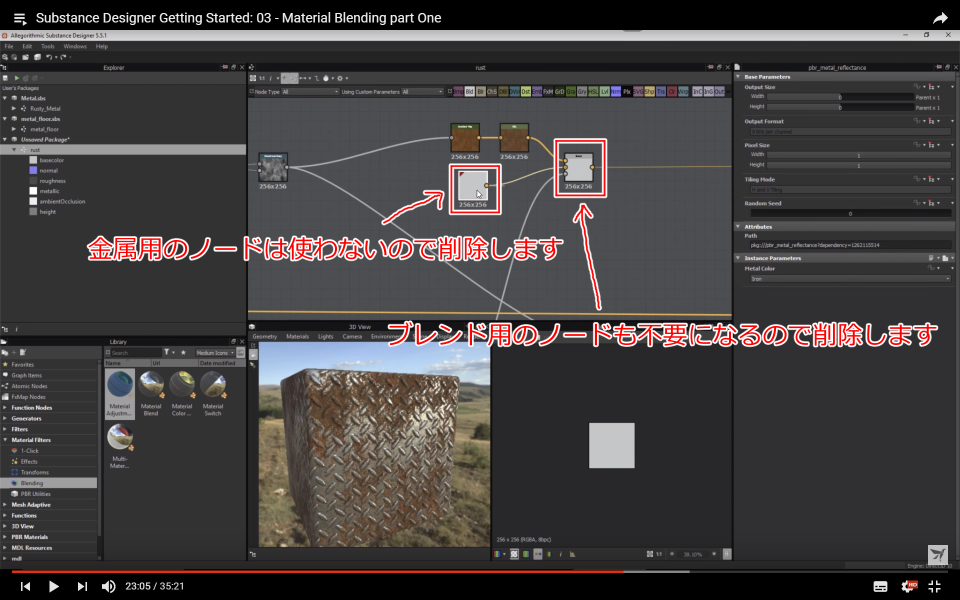Image resolution: width=960 pixels, height=600 pixels.
Task: Select Material Switch in Library
Action: (x=212, y=394)
